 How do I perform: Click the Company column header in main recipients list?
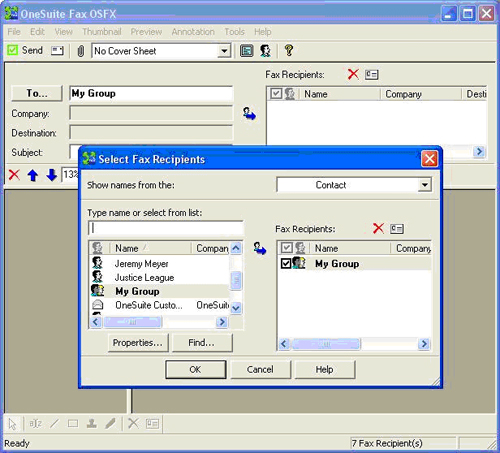point(421,94)
